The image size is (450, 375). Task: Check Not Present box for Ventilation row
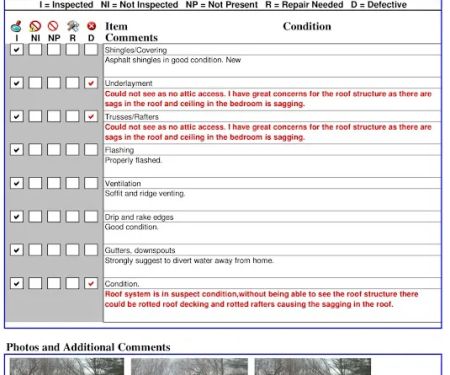[x=54, y=183]
